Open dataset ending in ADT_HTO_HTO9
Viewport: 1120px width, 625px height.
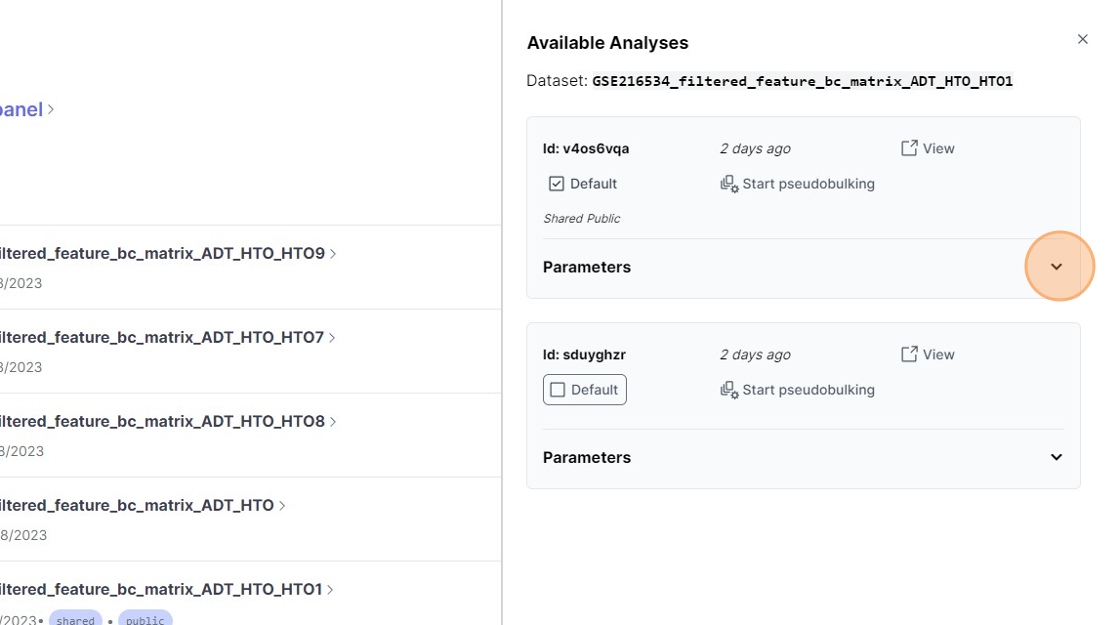(160, 254)
